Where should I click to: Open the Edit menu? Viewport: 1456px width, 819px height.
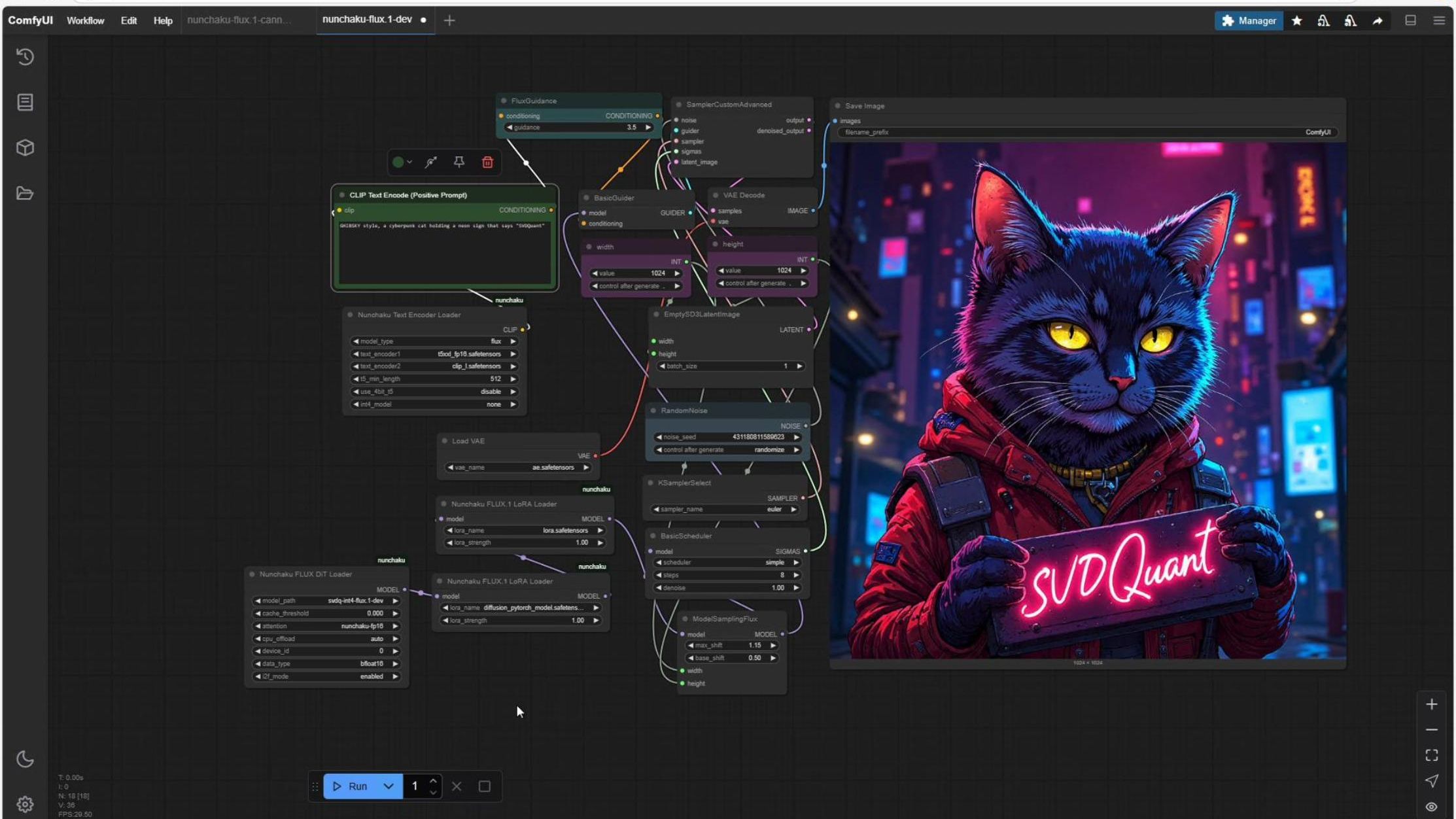129,20
